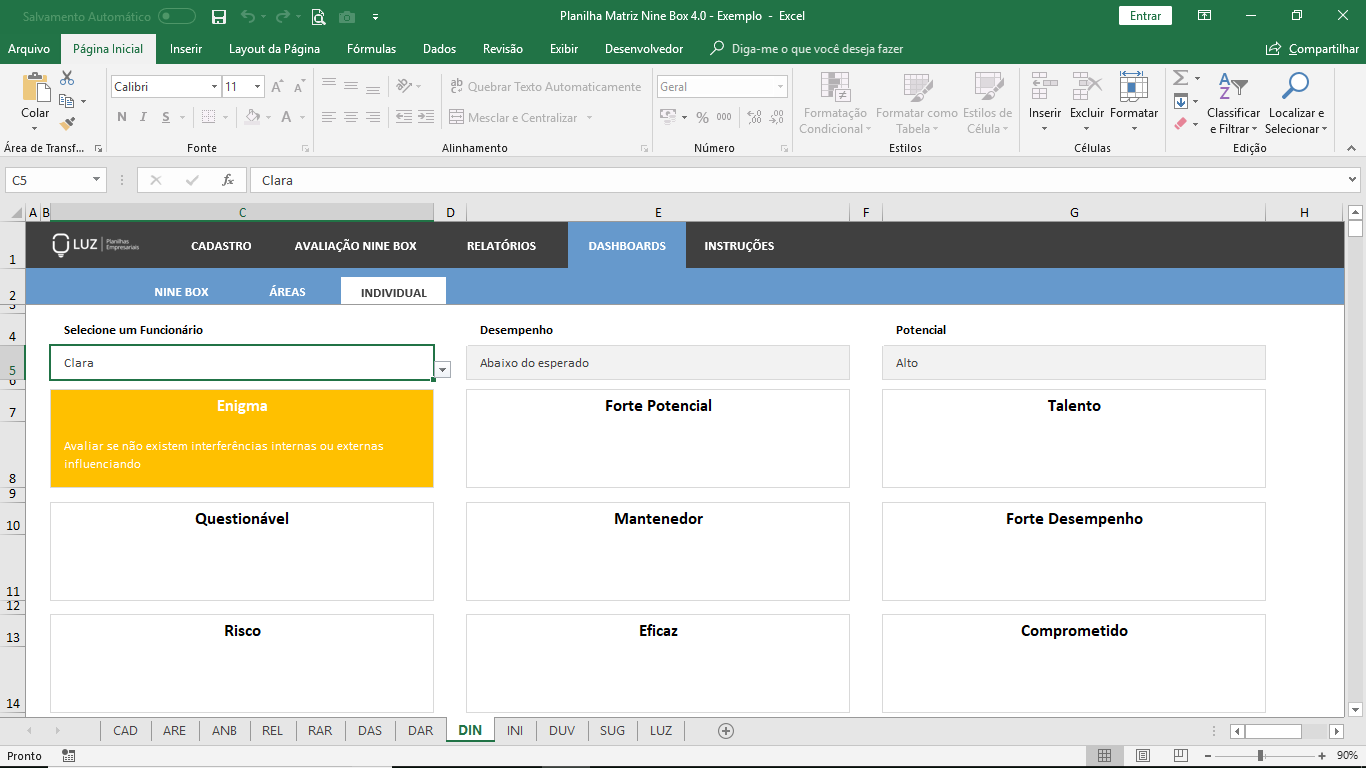The width and height of the screenshot is (1366, 768).
Task: Go to AVALIAÇÃO NINE BOX navigation link
Action: pos(355,246)
